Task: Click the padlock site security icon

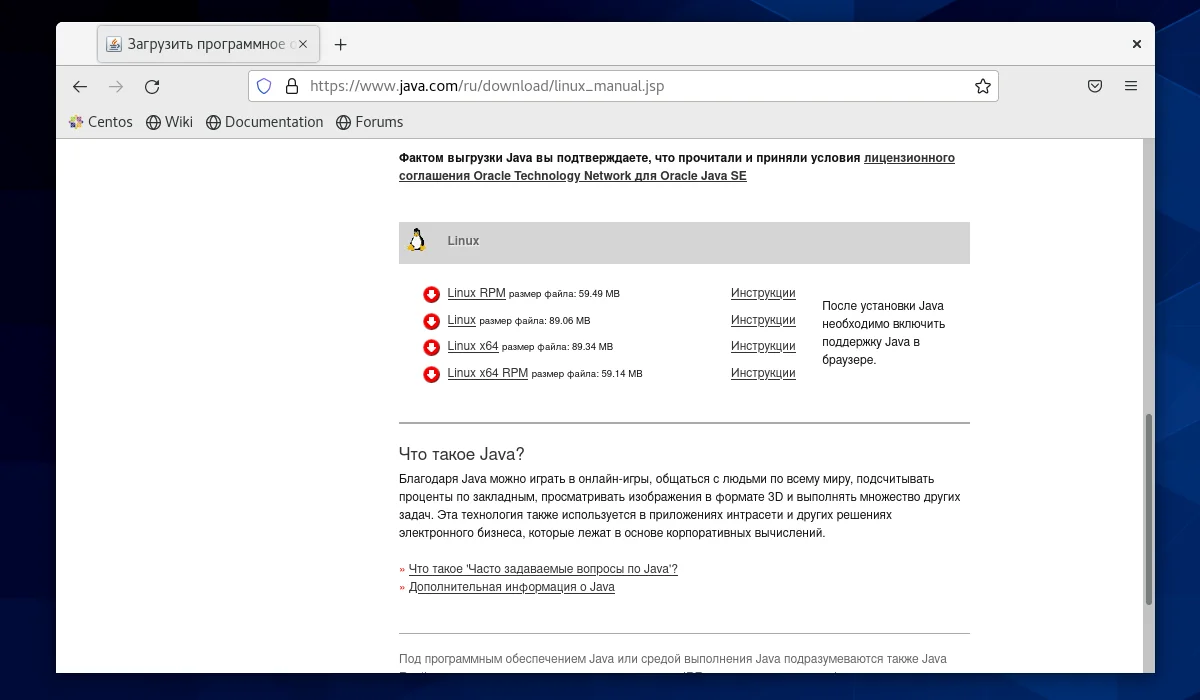Action: pyautogui.click(x=291, y=86)
